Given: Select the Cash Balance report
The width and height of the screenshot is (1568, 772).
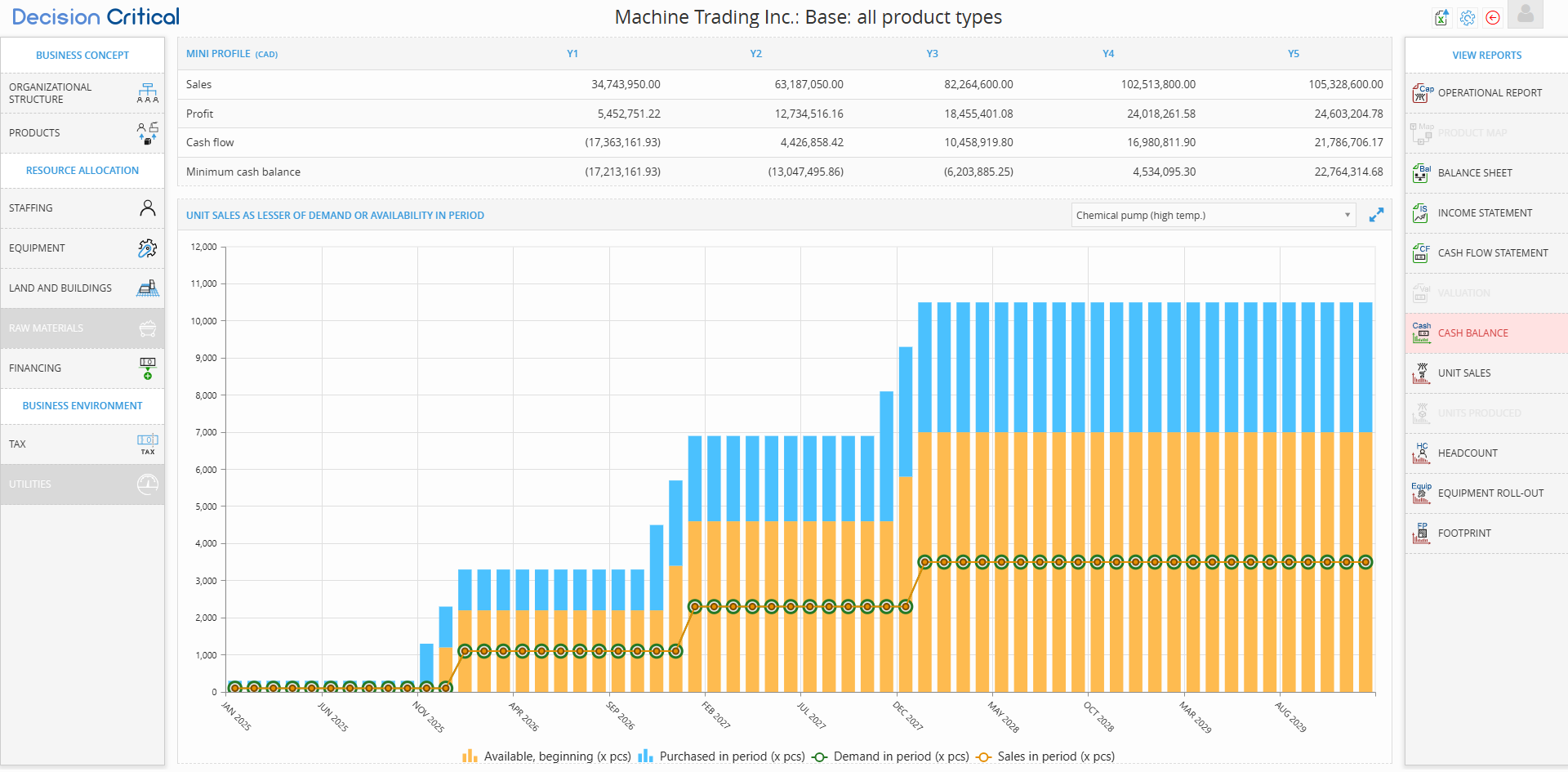Looking at the screenshot, I should pyautogui.click(x=1472, y=333).
